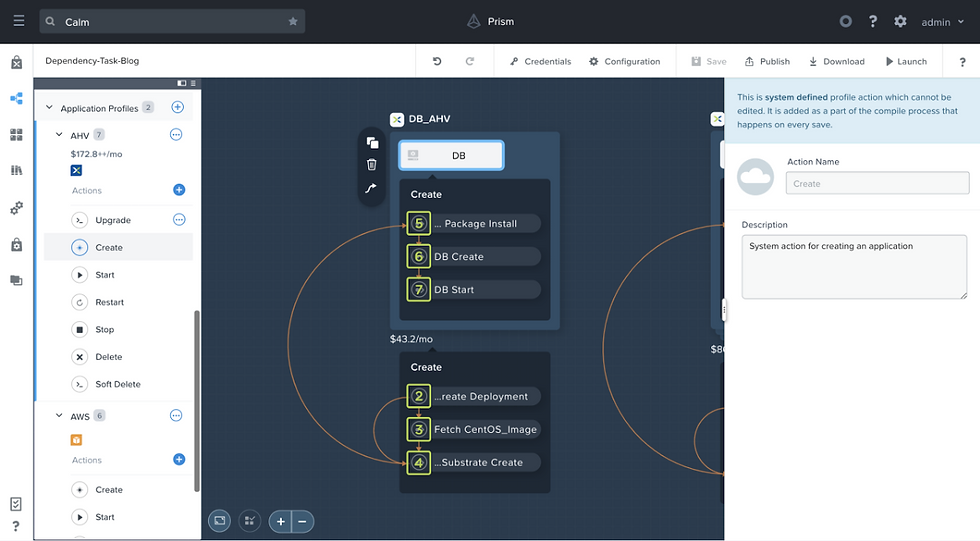Select the Soft Delete action
This screenshot has height=541, width=980.
click(118, 384)
